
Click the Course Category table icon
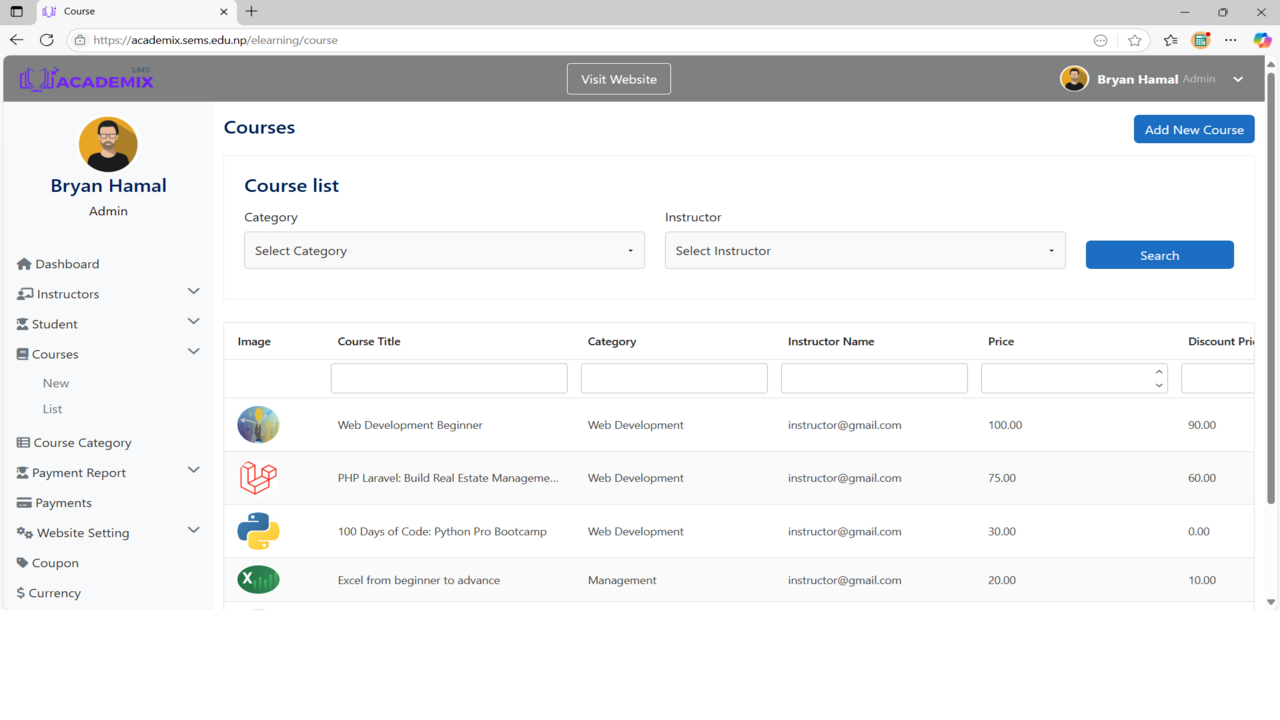click(23, 443)
